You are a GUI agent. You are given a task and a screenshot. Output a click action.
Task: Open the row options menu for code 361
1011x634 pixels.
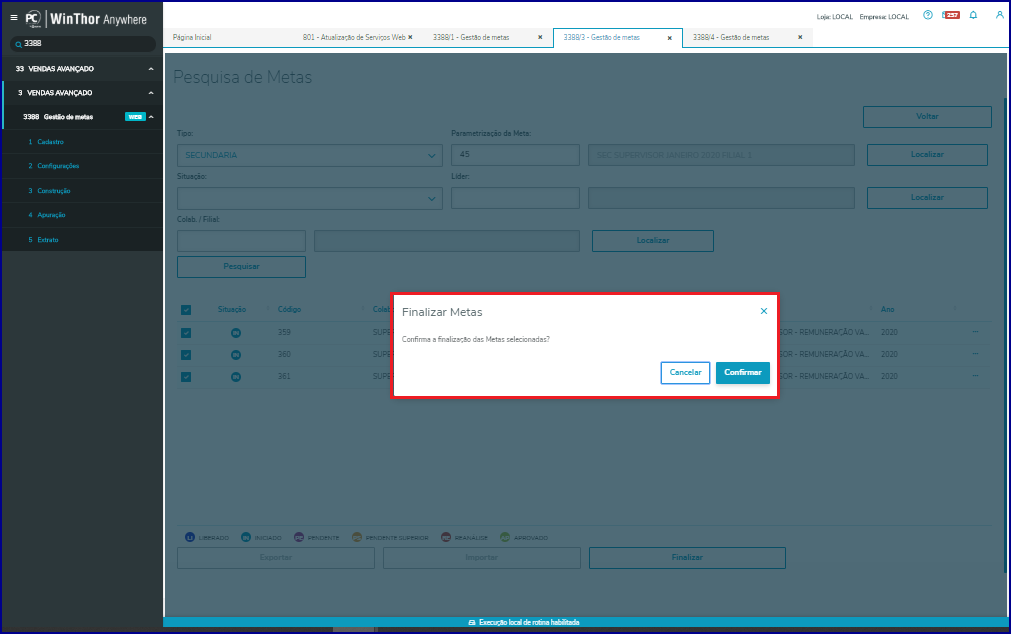tap(976, 375)
